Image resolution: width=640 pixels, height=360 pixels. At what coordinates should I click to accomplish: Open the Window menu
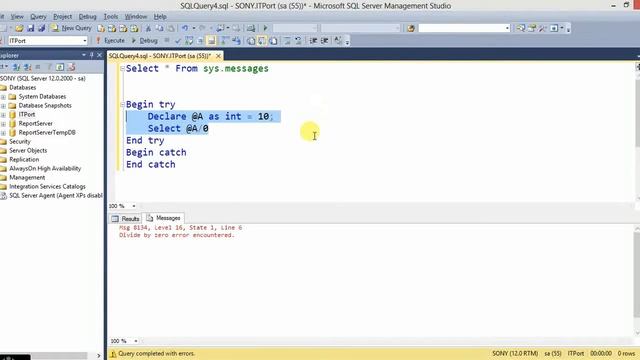point(136,17)
